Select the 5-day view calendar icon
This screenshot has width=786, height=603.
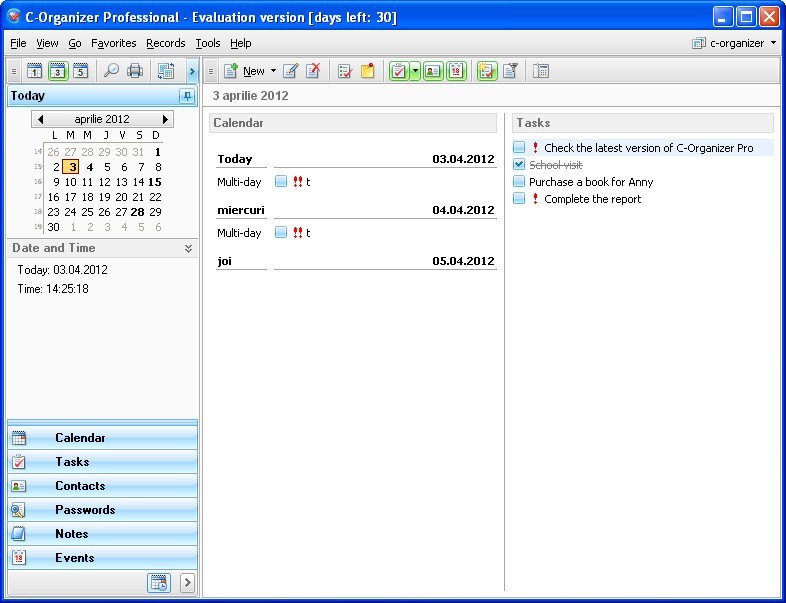[81, 71]
